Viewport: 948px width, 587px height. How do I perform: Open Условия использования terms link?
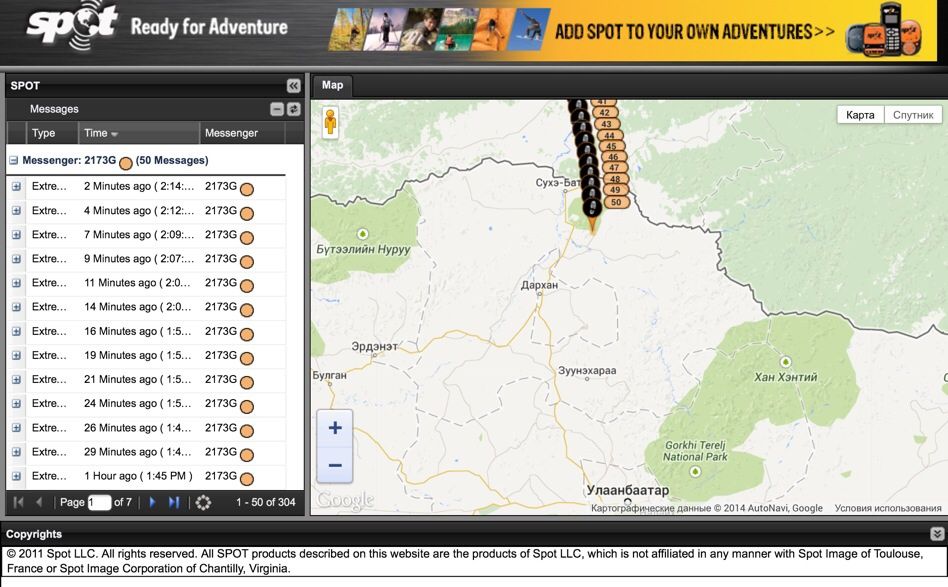pos(887,508)
